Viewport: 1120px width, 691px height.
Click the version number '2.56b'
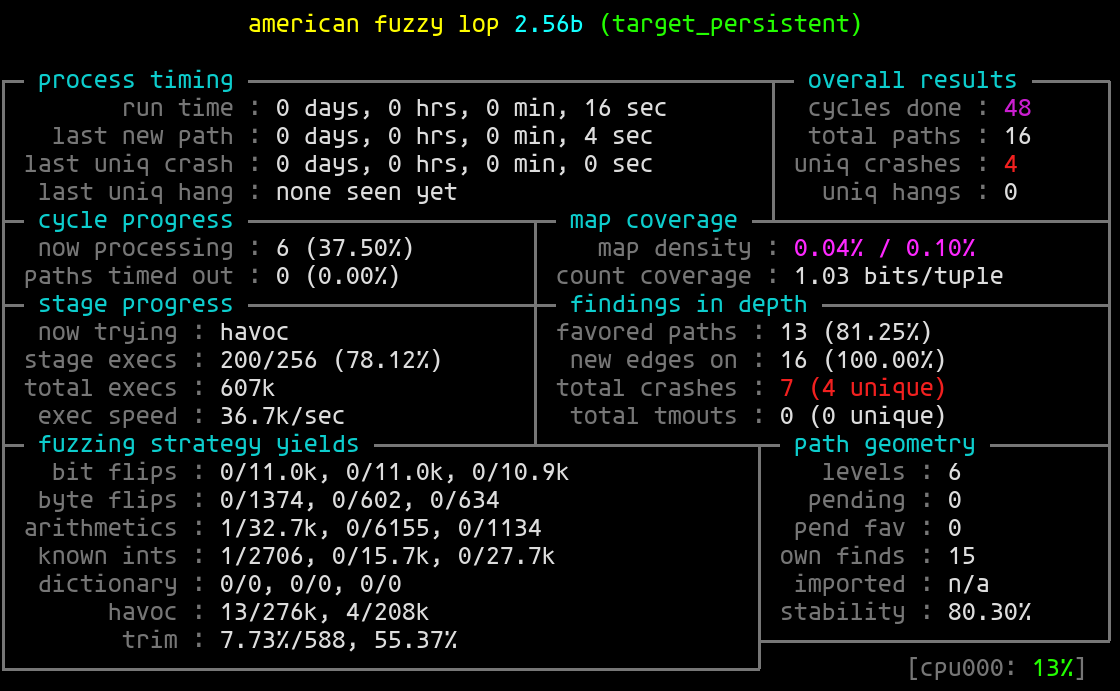pyautogui.click(x=549, y=24)
